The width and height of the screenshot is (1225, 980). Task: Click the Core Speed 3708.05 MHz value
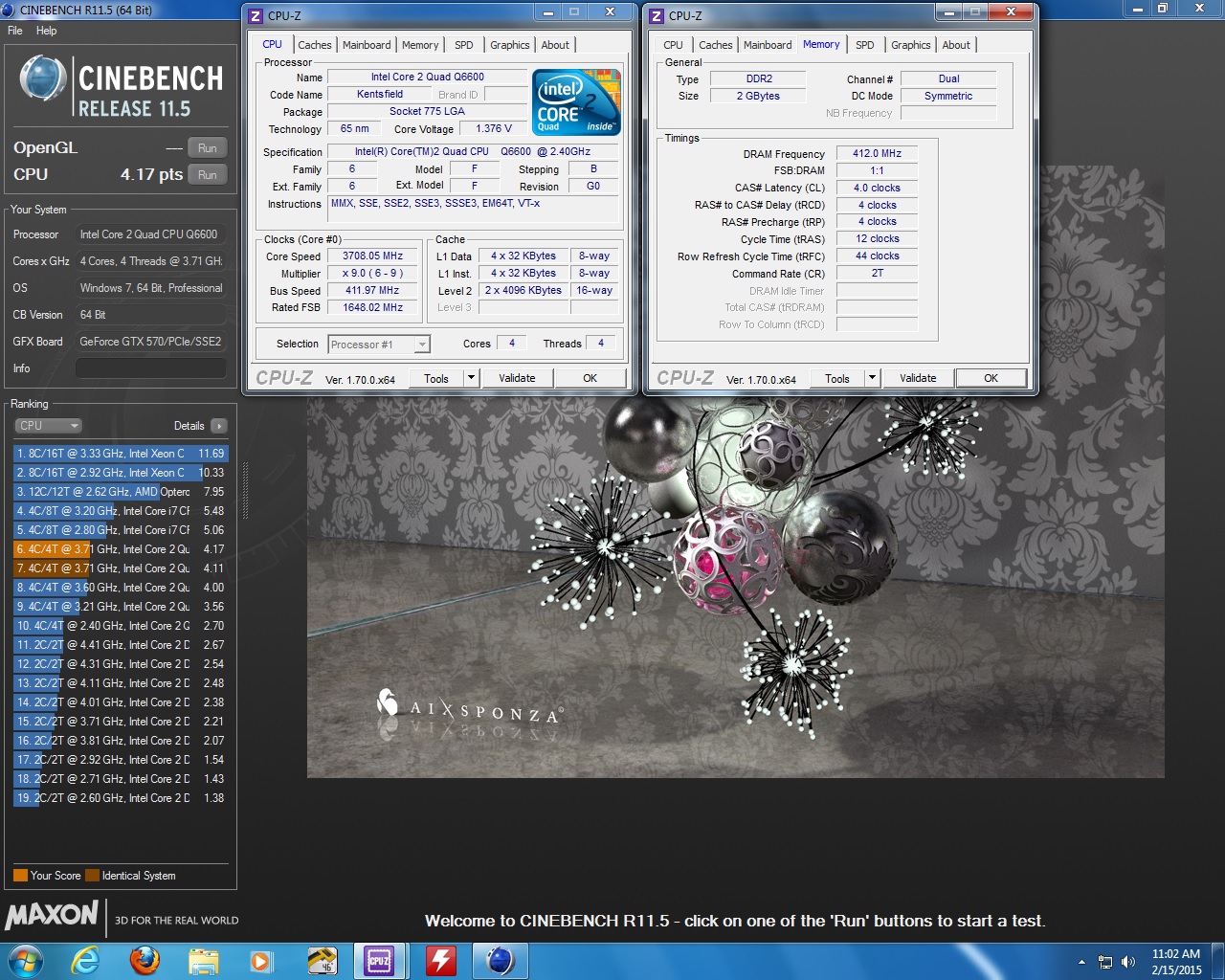pyautogui.click(x=373, y=256)
